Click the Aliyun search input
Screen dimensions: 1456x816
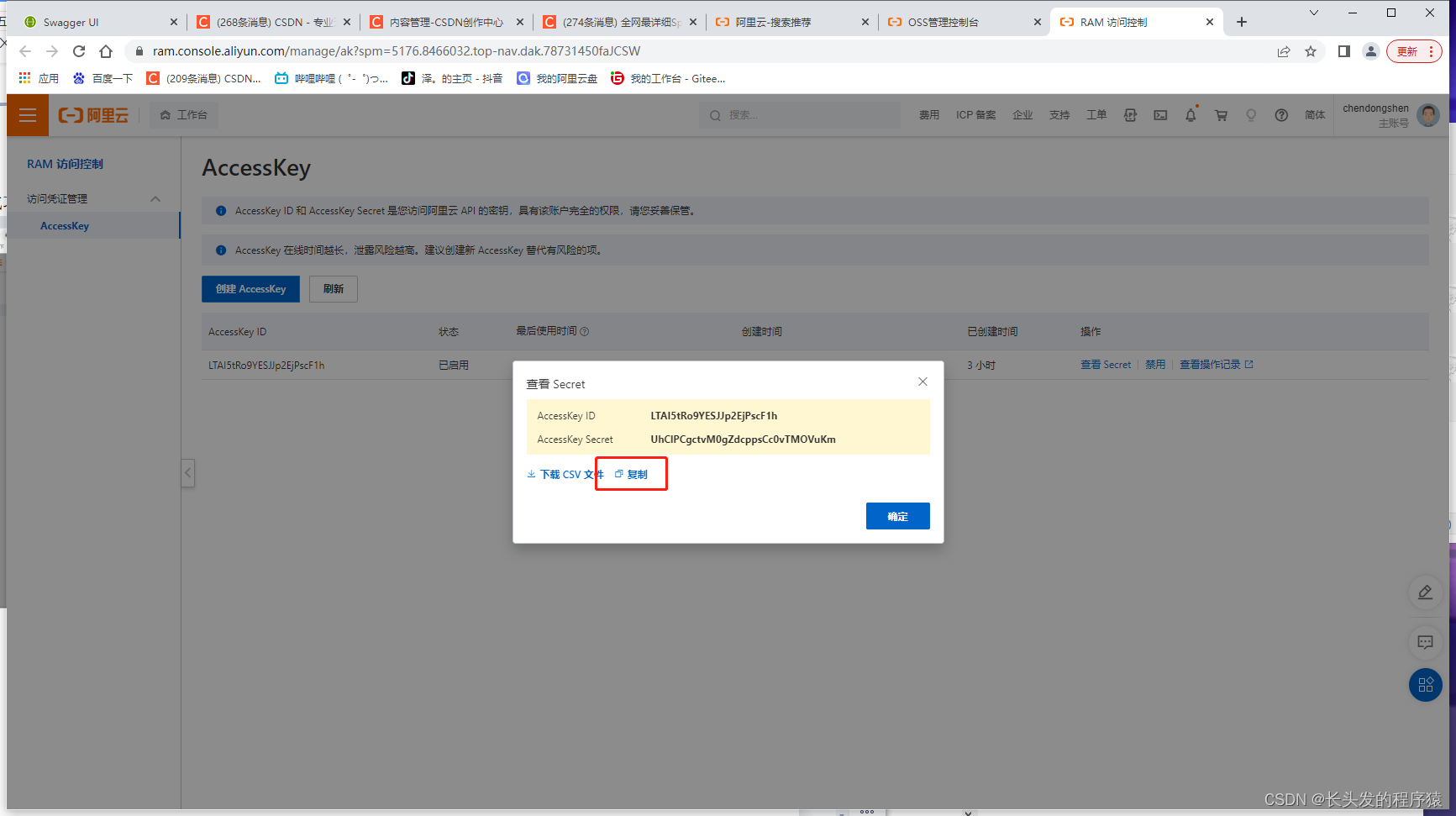click(799, 115)
